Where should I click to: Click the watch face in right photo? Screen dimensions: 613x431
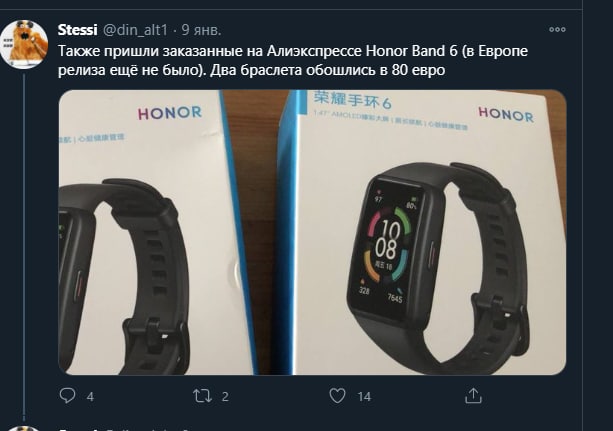pos(387,245)
